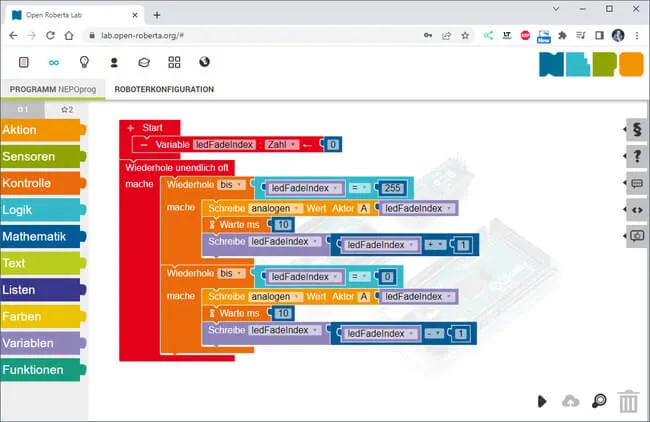Open the user account icon menu
Image resolution: width=650 pixels, height=422 pixels.
[x=114, y=62]
